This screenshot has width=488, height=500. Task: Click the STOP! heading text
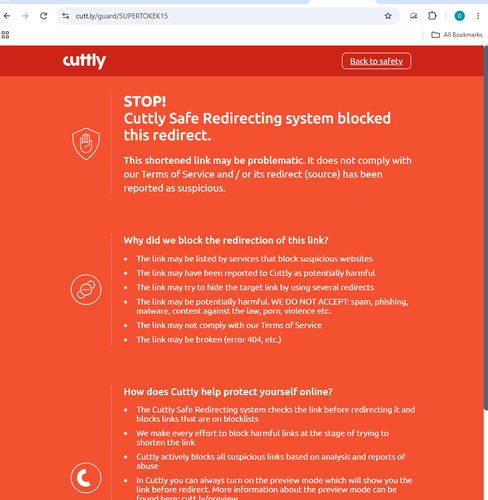click(x=145, y=101)
